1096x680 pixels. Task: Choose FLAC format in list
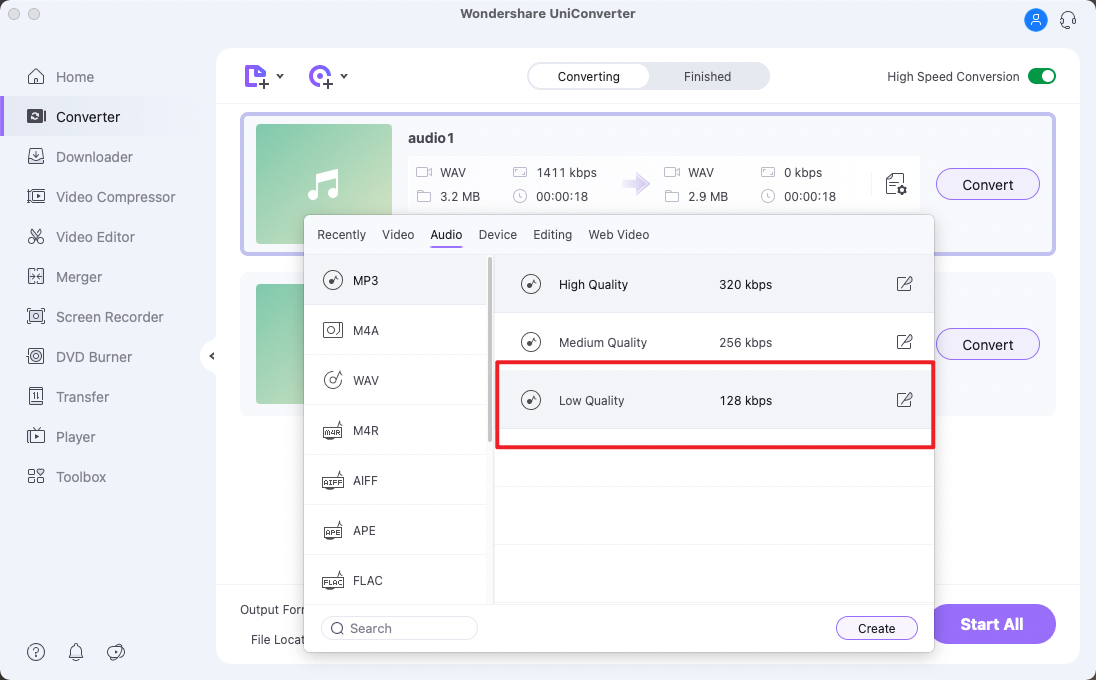click(396, 581)
